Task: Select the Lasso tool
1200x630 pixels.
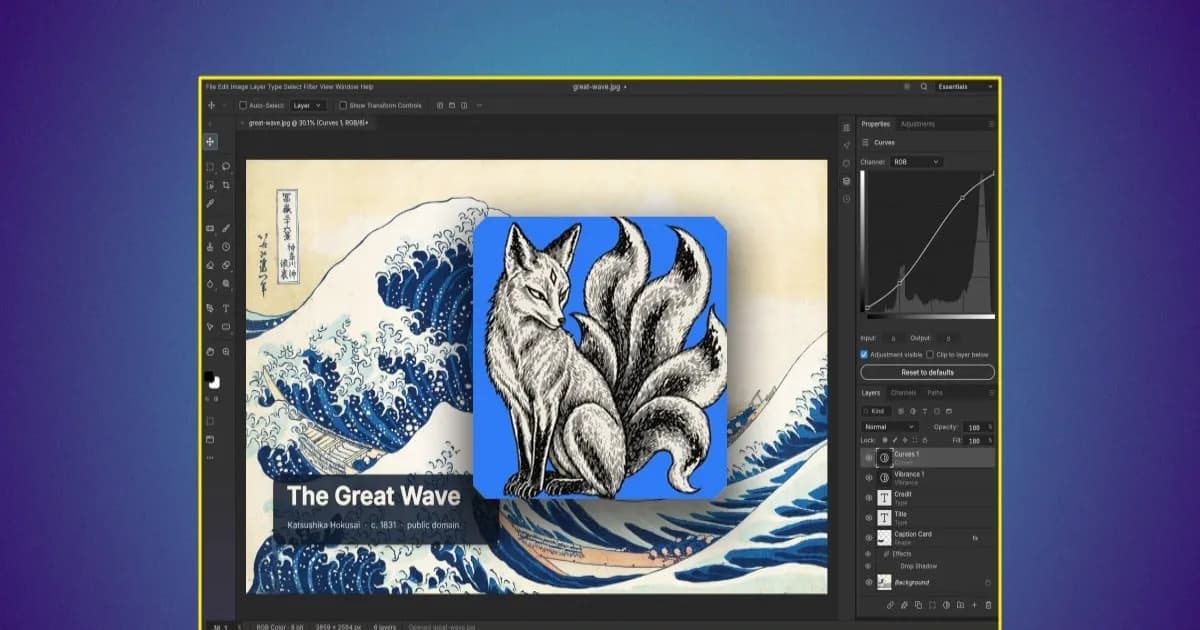Action: 227,166
